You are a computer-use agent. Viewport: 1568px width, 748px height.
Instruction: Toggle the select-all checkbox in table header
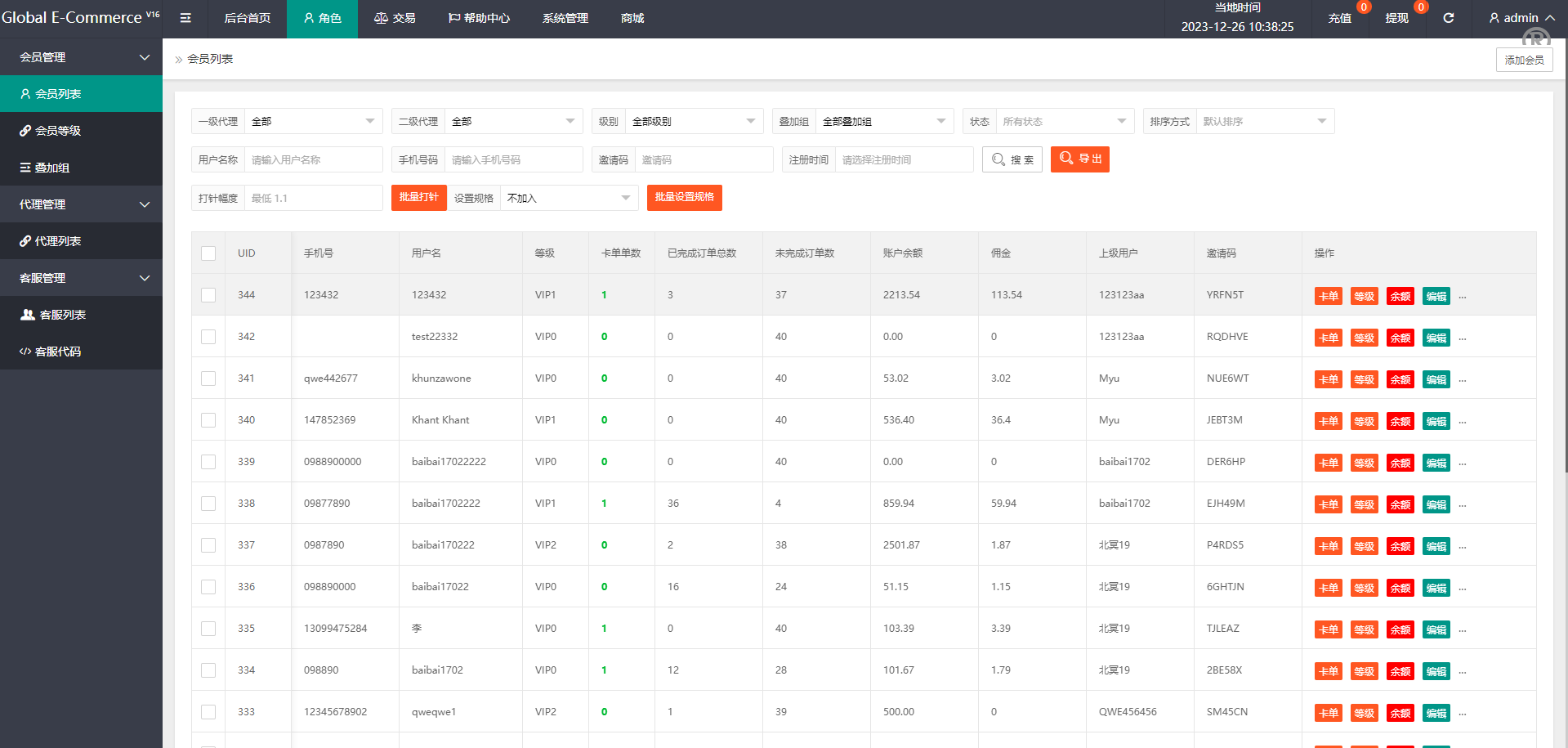[x=208, y=253]
